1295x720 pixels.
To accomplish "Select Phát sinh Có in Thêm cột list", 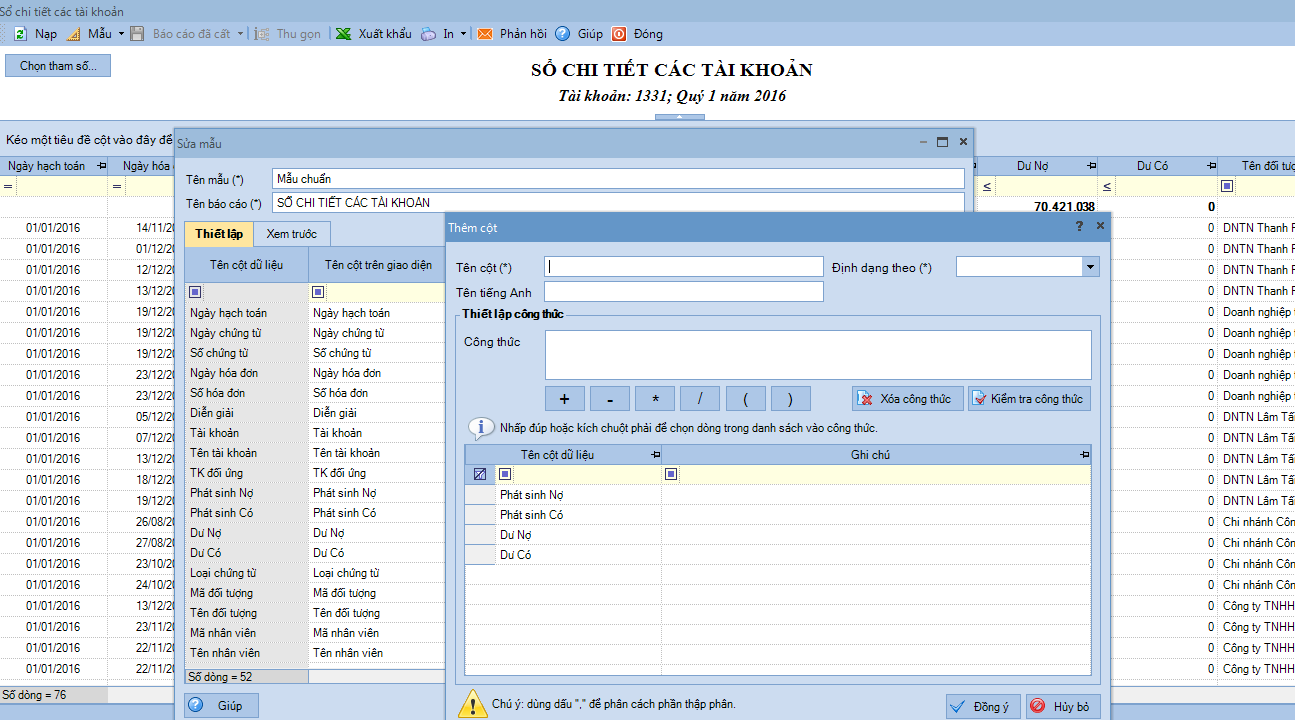I will point(778,515).
